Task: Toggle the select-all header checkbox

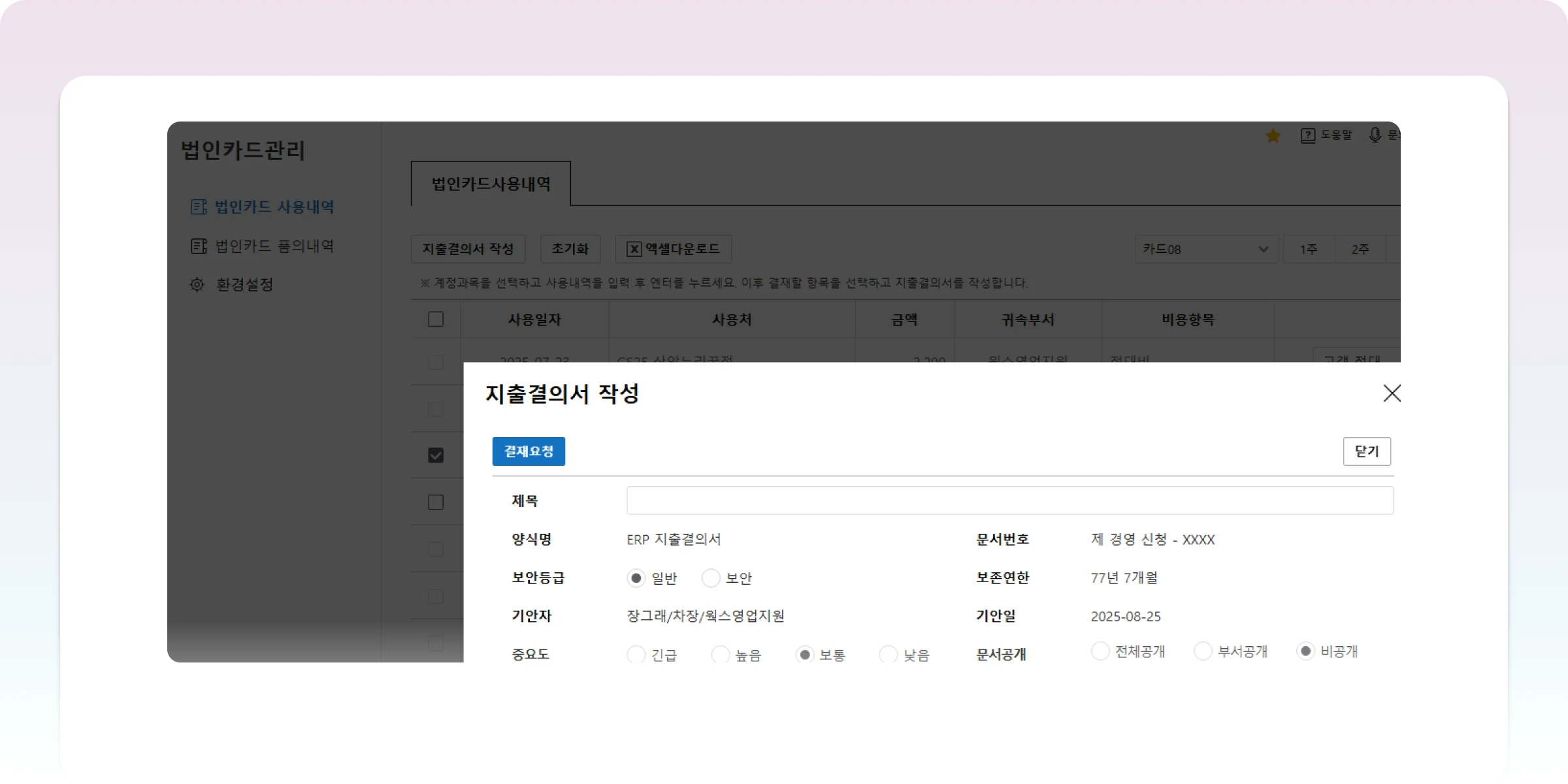Action: (x=436, y=319)
